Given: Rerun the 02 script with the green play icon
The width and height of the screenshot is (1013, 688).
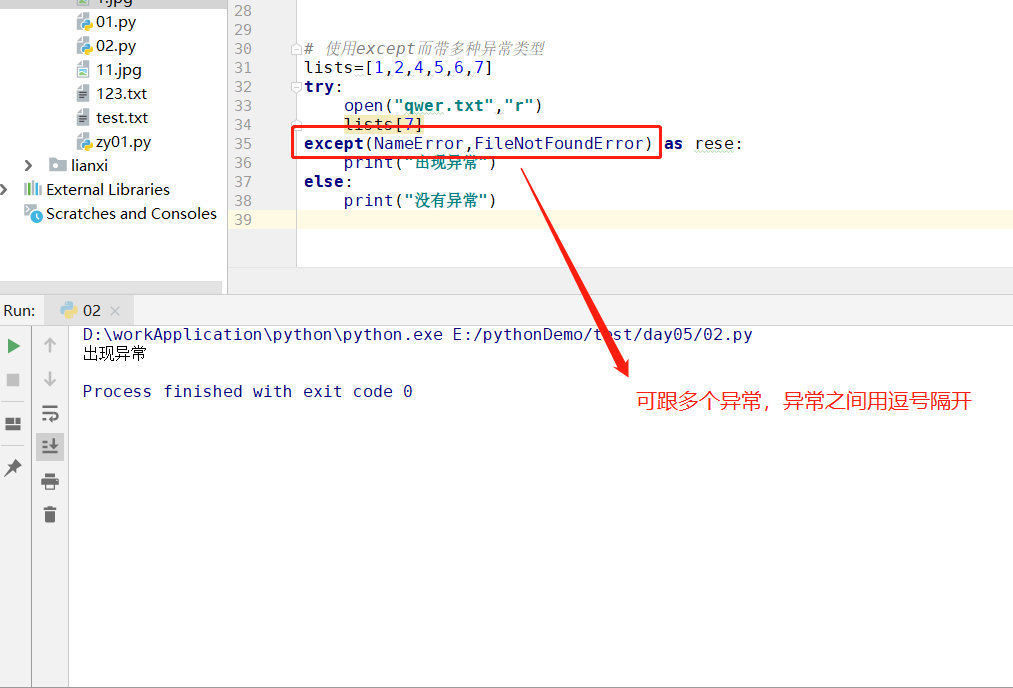Looking at the screenshot, I should point(14,346).
